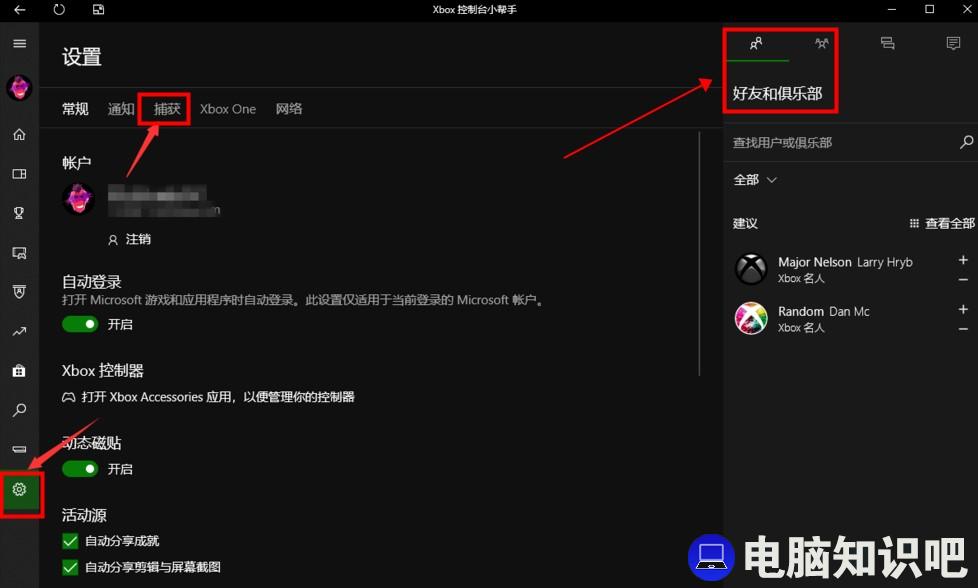This screenshot has width=978, height=588.
Task: Switch to 常规 settings tab
Action: [75, 108]
